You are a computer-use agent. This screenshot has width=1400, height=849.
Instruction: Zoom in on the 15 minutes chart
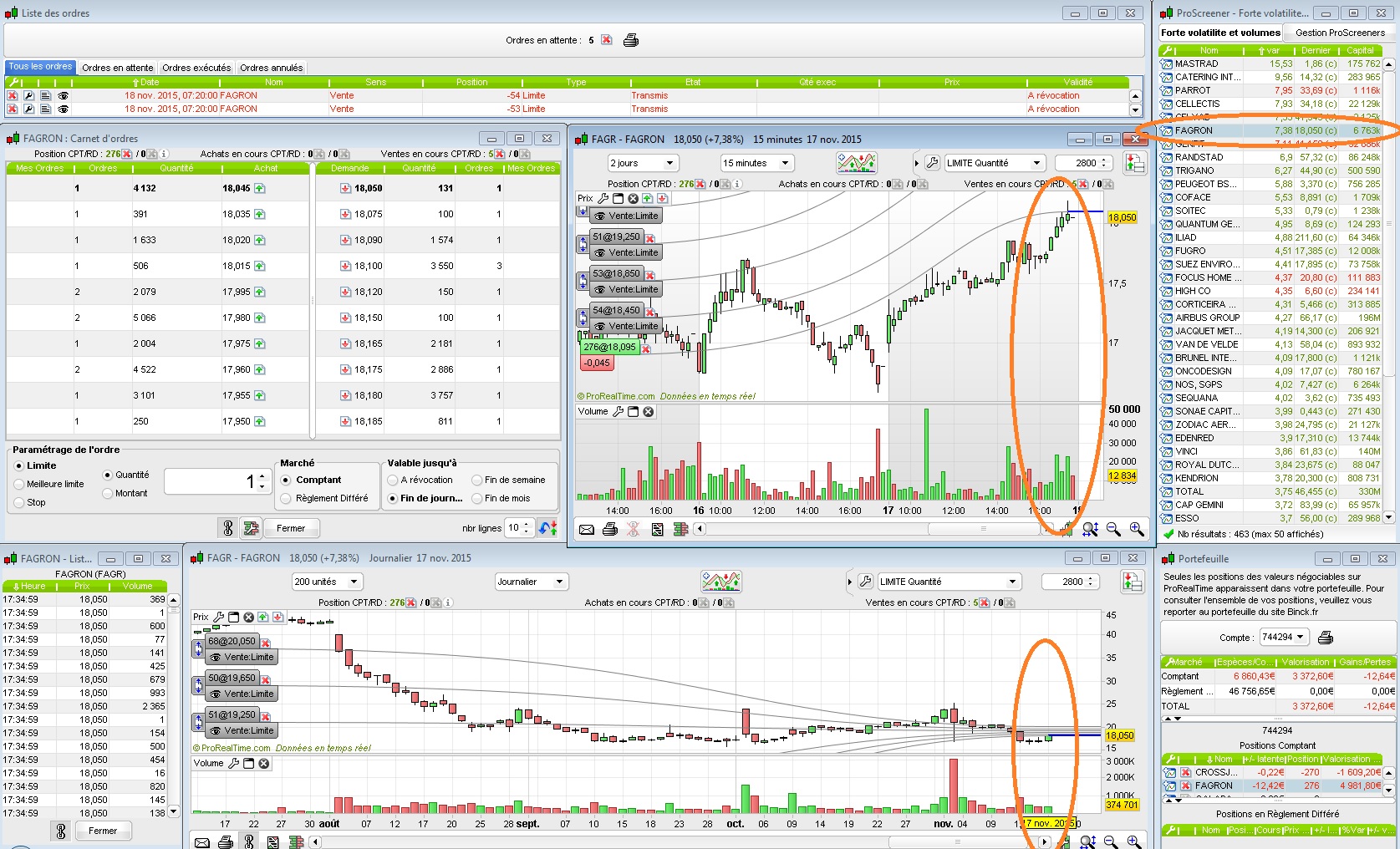point(1137,529)
